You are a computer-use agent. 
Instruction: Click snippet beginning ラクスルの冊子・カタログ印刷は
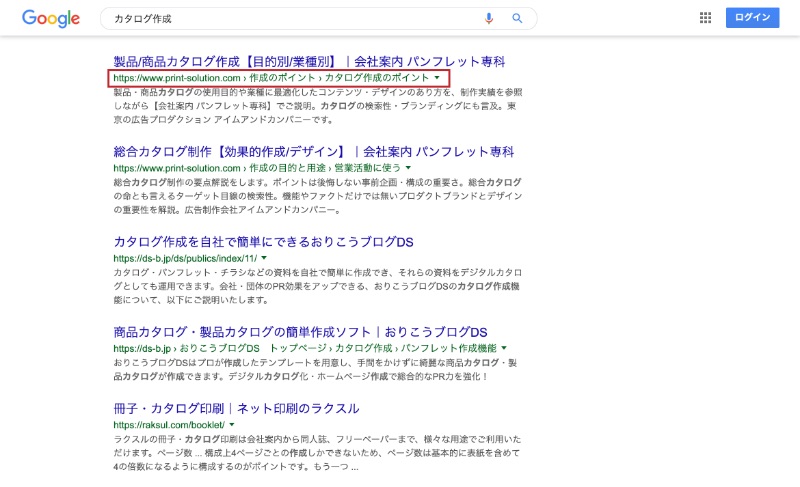coord(317,453)
